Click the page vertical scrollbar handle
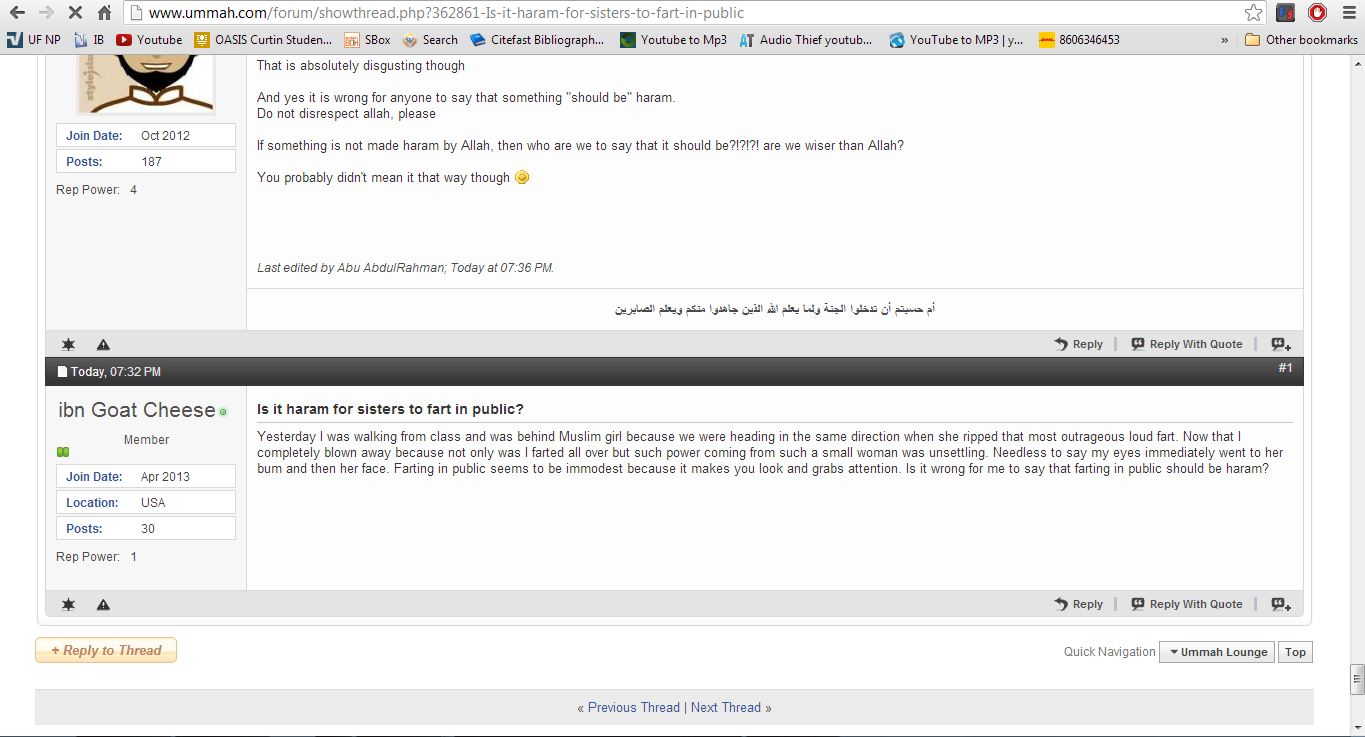Screen dimensions: 1365x737 click(x=1356, y=679)
